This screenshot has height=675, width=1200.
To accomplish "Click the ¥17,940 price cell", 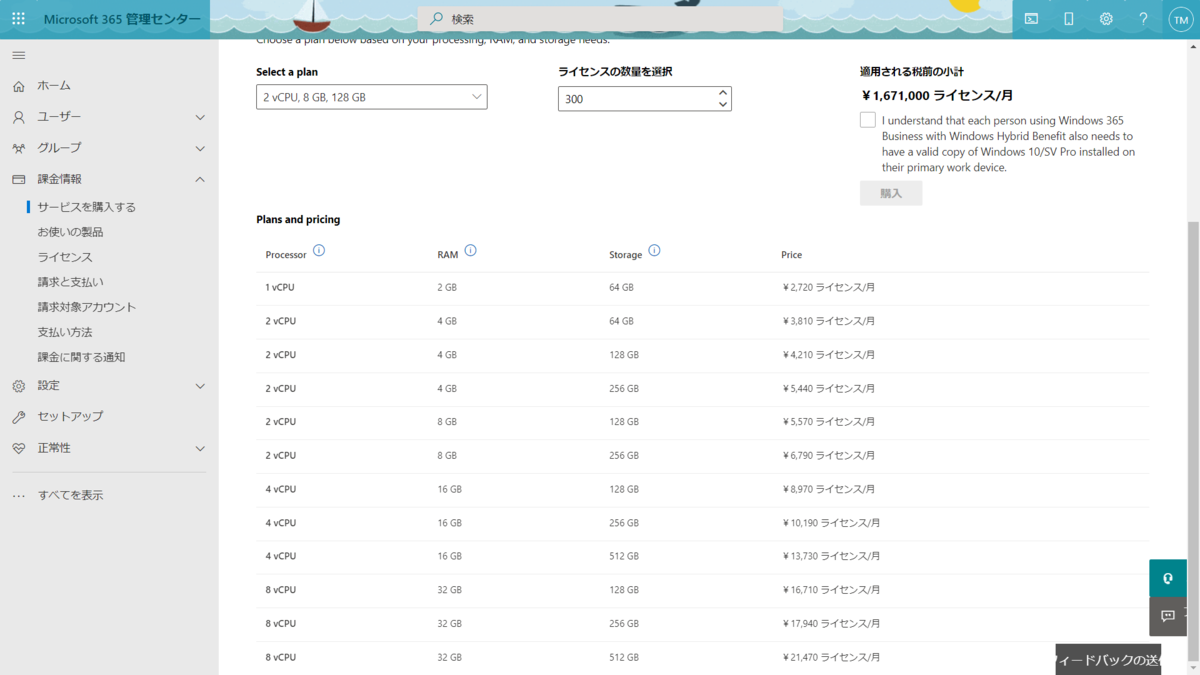I will pos(831,624).
